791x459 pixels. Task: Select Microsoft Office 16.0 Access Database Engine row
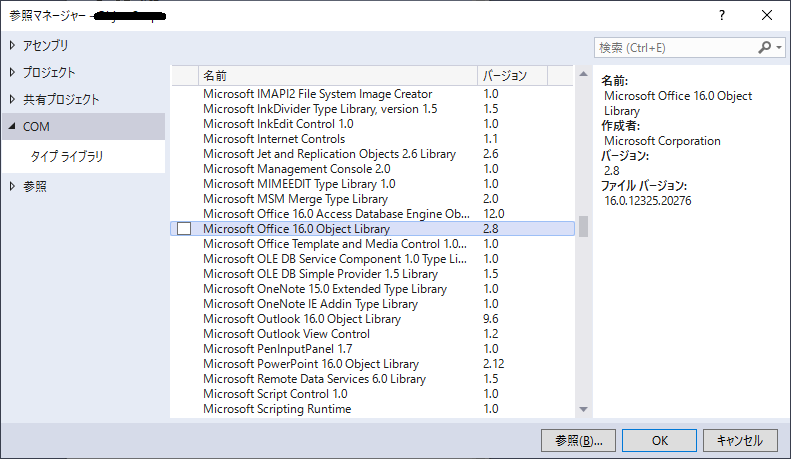pos(372,214)
